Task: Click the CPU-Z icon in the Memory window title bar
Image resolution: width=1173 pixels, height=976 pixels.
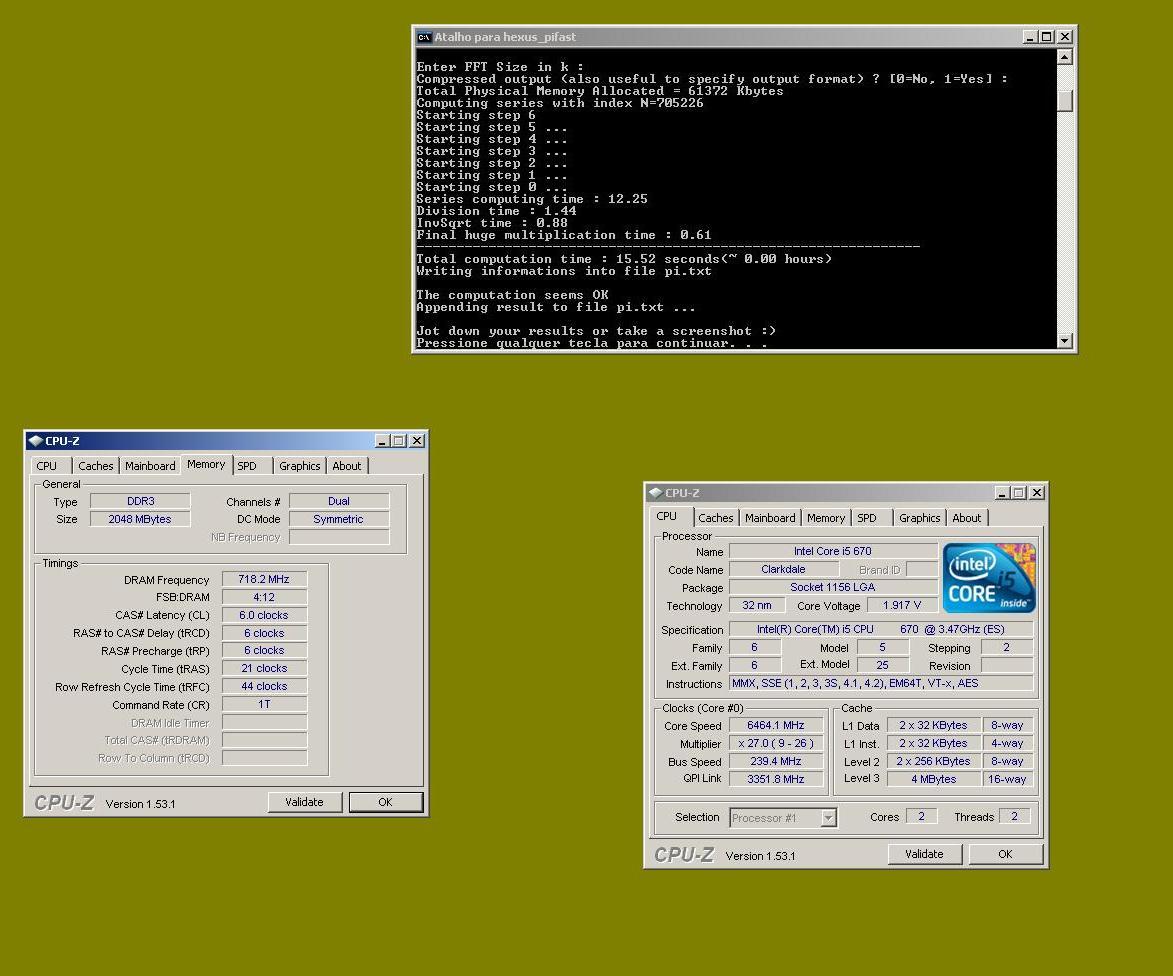Action: 36,441
